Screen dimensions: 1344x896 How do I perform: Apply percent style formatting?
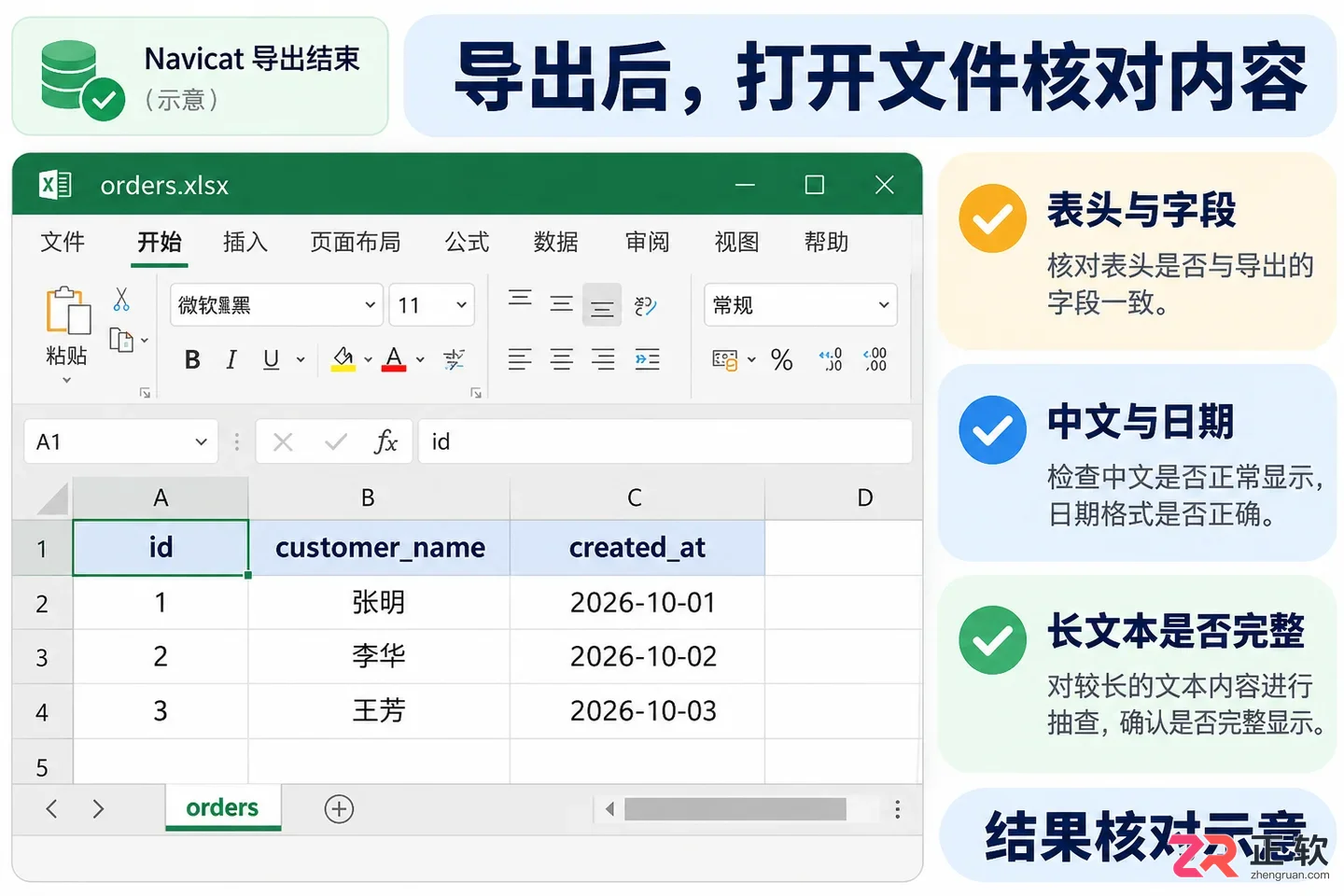pyautogui.click(x=782, y=359)
